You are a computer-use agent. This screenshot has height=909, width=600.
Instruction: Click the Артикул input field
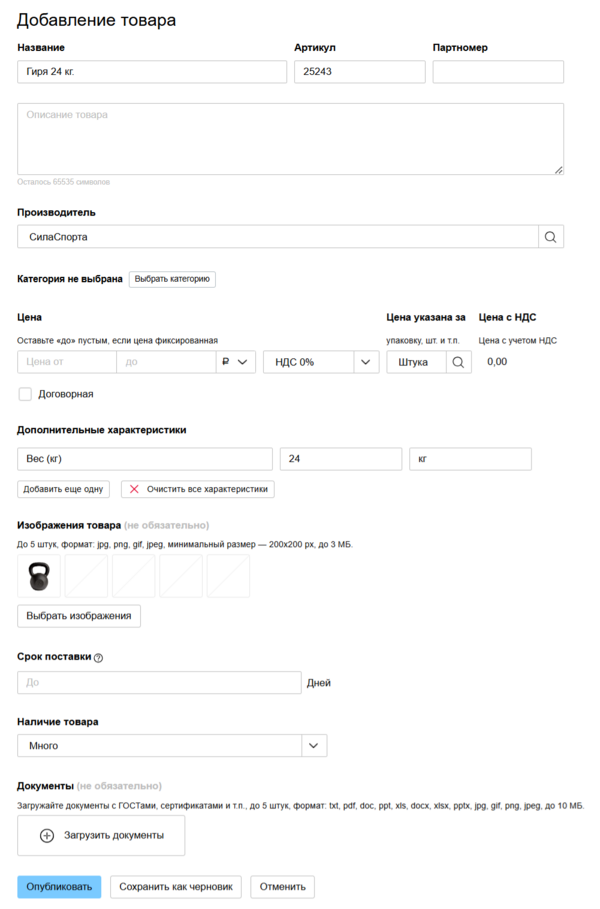pos(360,71)
